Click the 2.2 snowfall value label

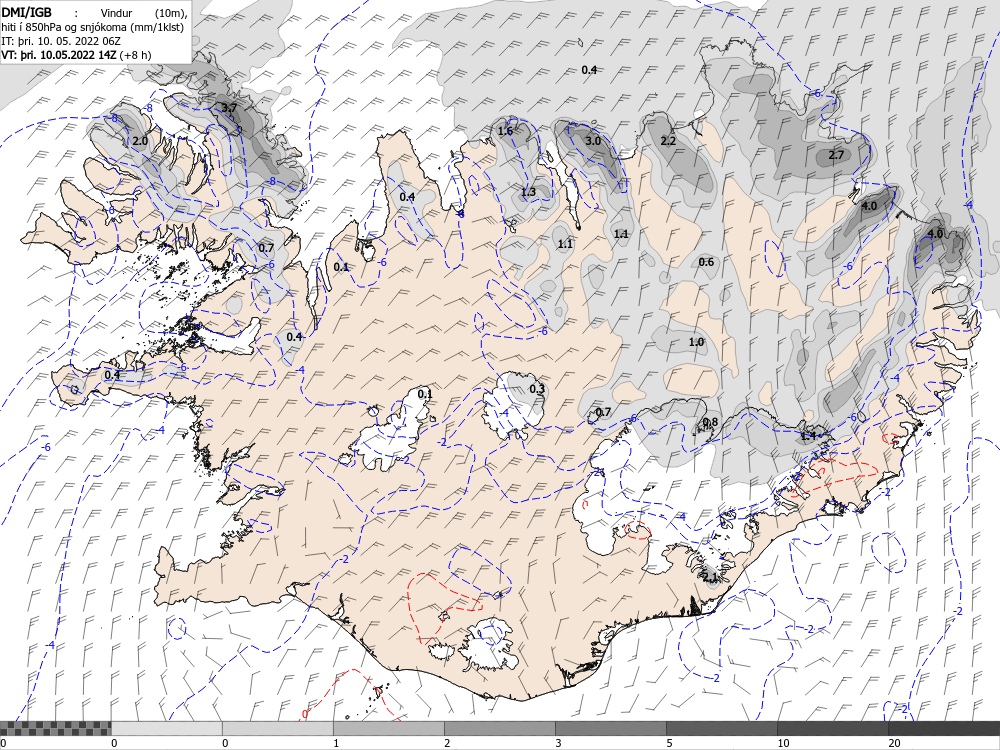click(x=668, y=141)
